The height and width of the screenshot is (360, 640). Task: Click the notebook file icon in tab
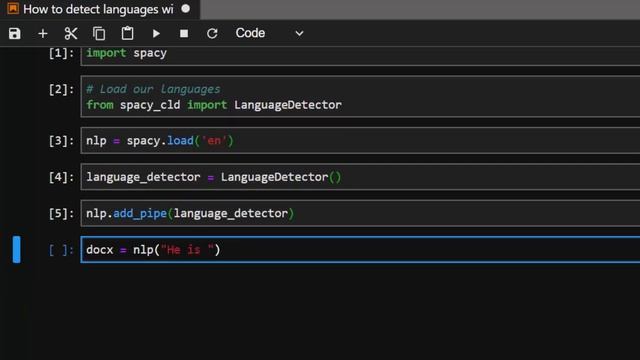tap(13, 9)
